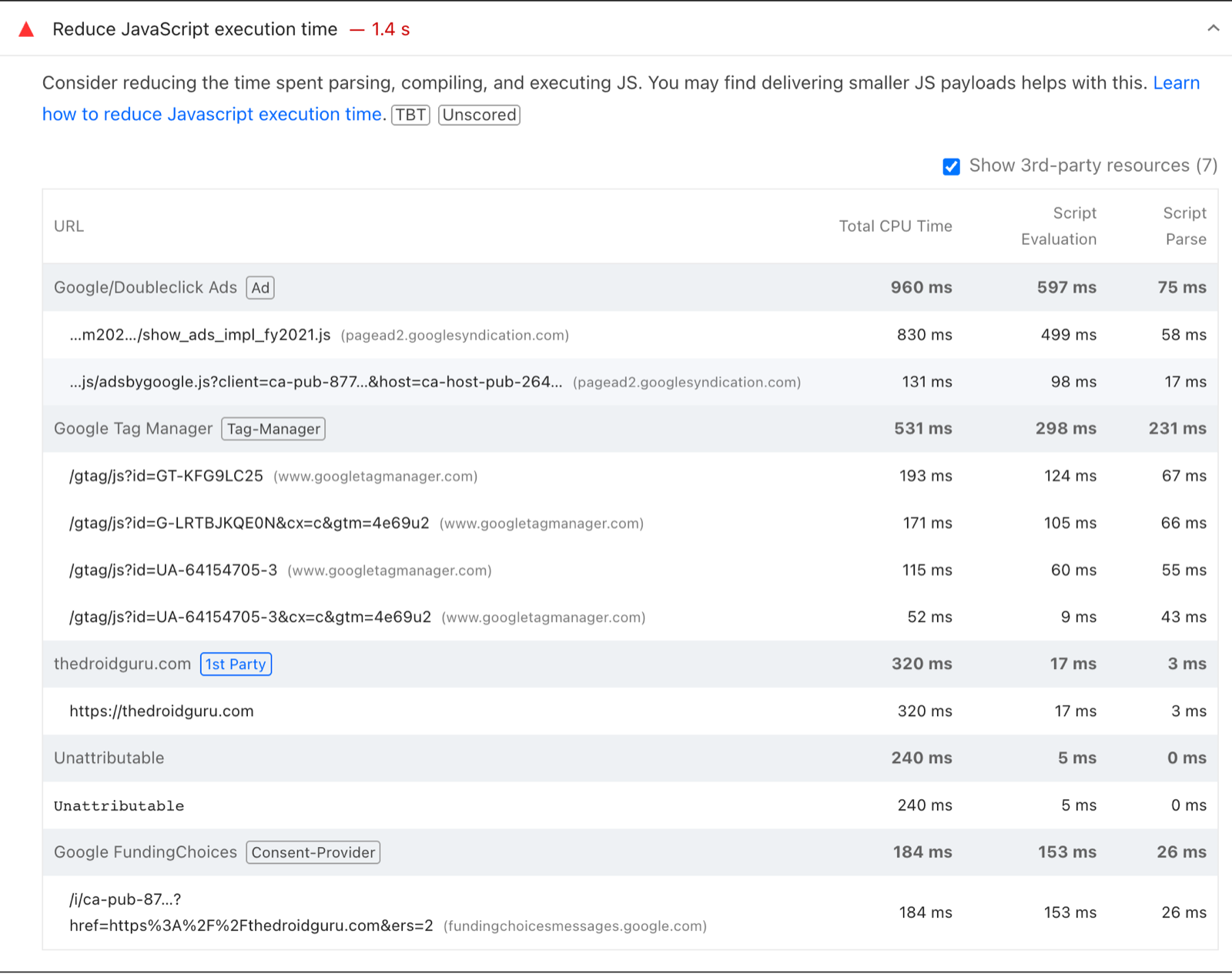
Task: Open the adsbygoogle.js script URL
Action: (316, 382)
